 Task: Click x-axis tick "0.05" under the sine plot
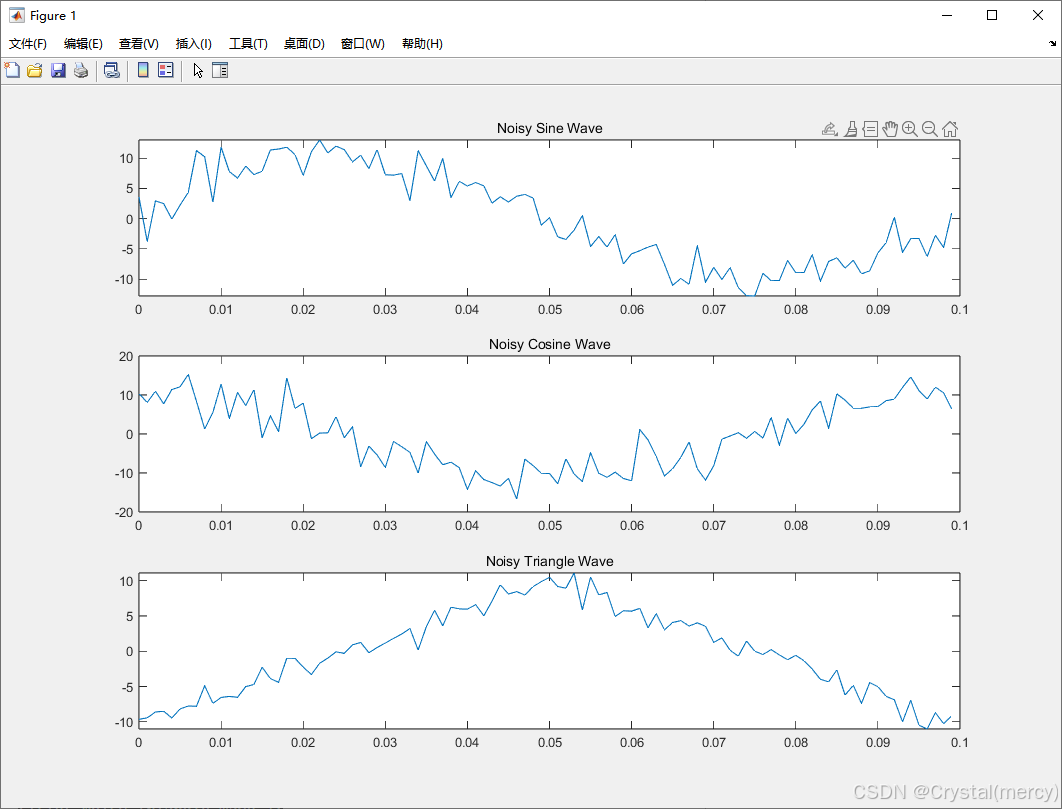[x=550, y=310]
